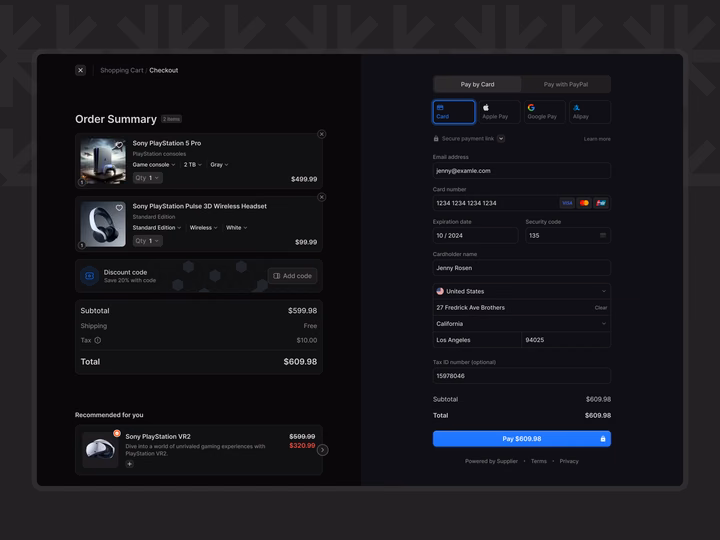Click the Pay $609.98 button
The image size is (720, 540).
click(x=522, y=439)
